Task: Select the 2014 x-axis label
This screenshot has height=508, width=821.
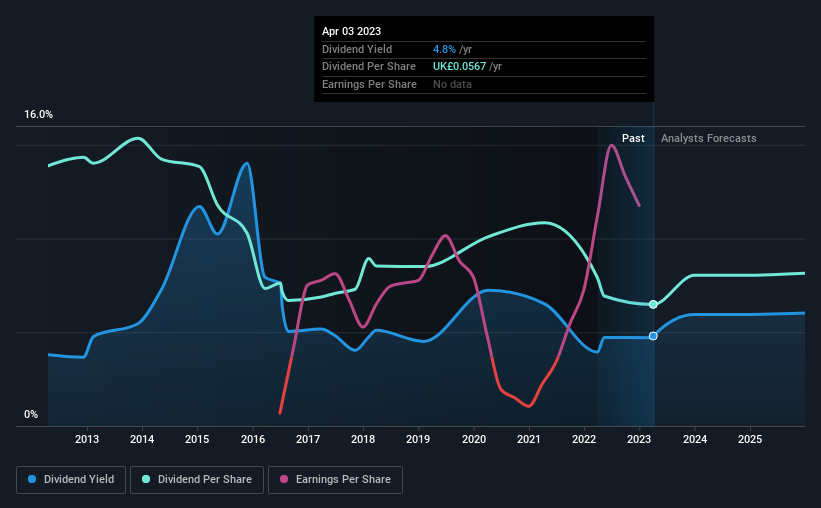Action: (x=142, y=439)
